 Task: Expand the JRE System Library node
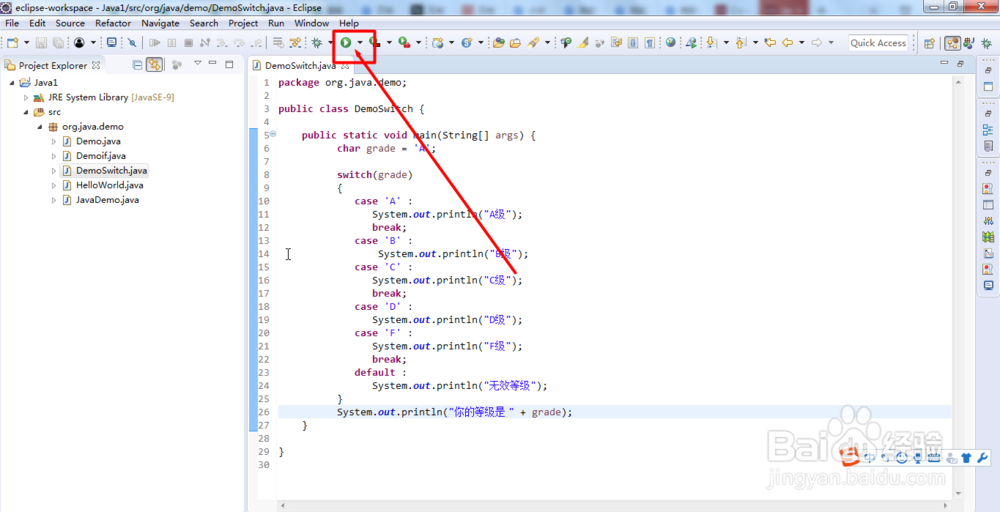(26, 98)
